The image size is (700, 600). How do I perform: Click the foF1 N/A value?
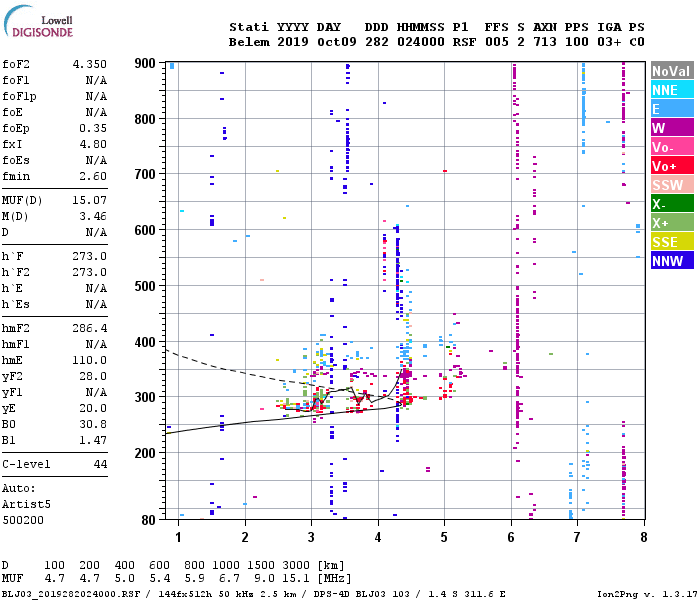[x=96, y=80]
